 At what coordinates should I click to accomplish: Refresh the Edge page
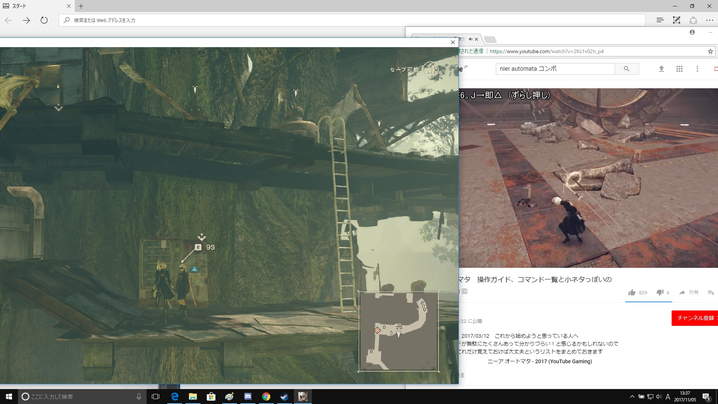44,20
